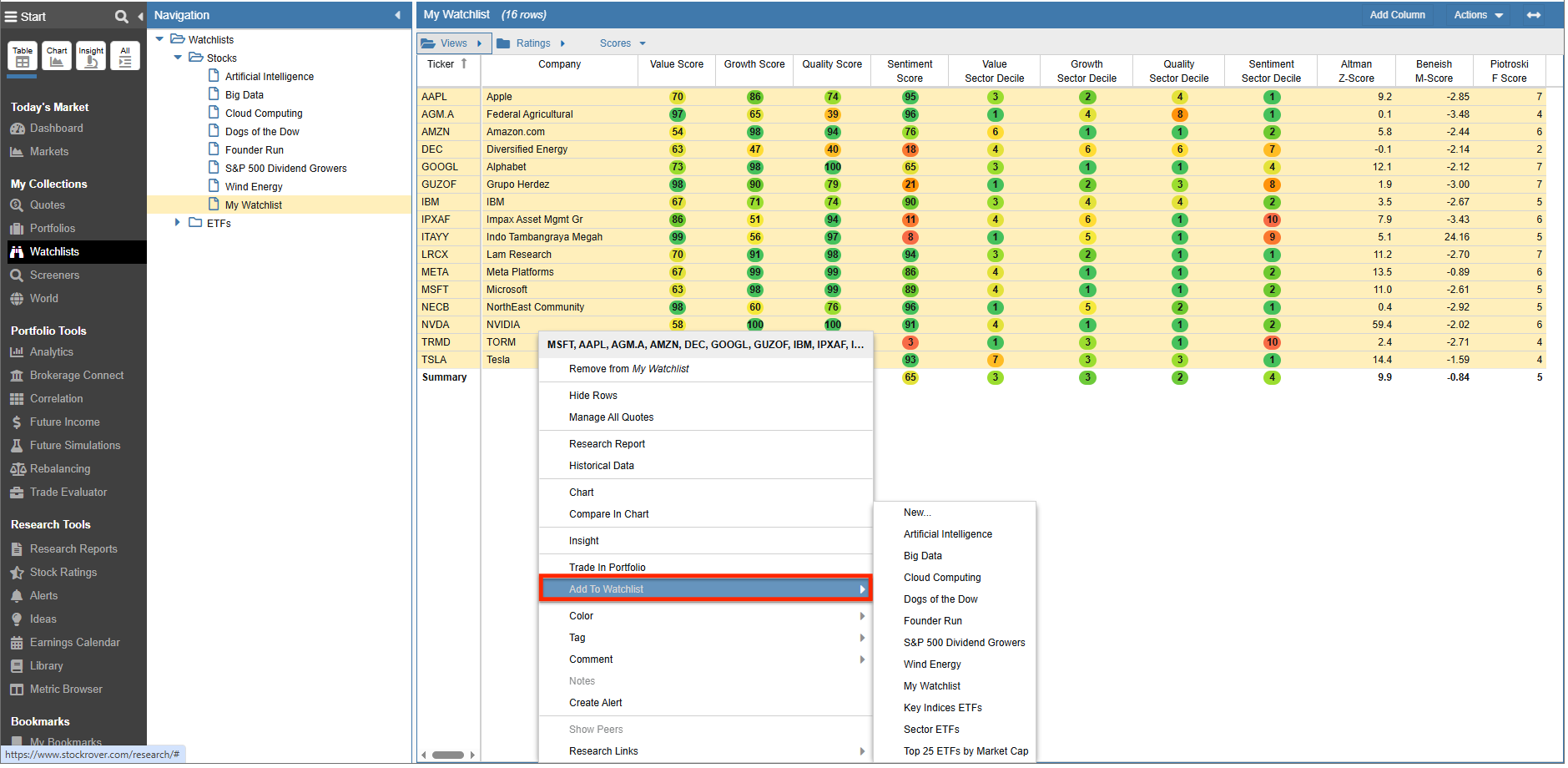
Task: Open the Ratings folder dropdown
Action: click(x=532, y=43)
